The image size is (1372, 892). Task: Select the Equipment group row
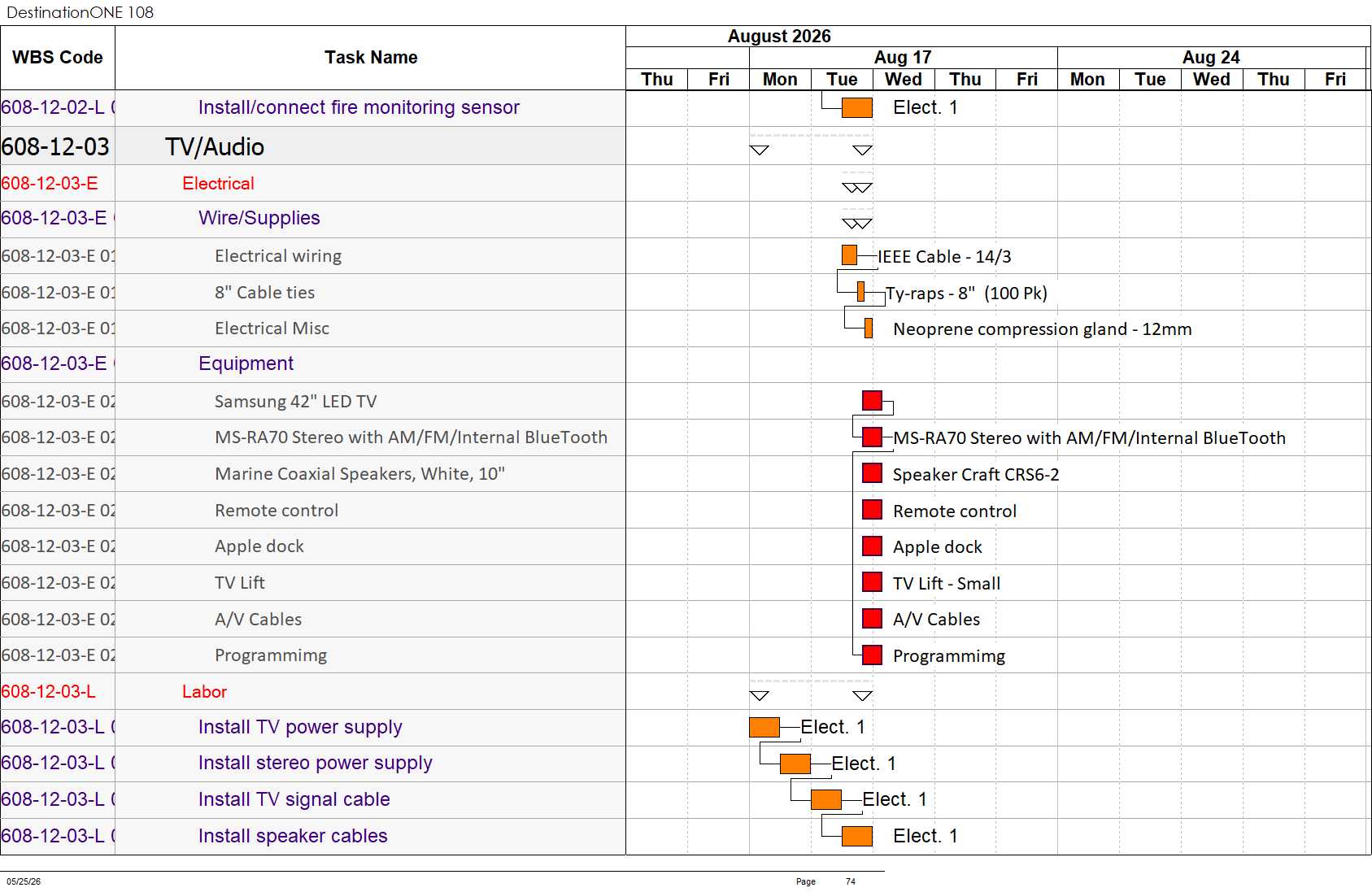point(313,364)
